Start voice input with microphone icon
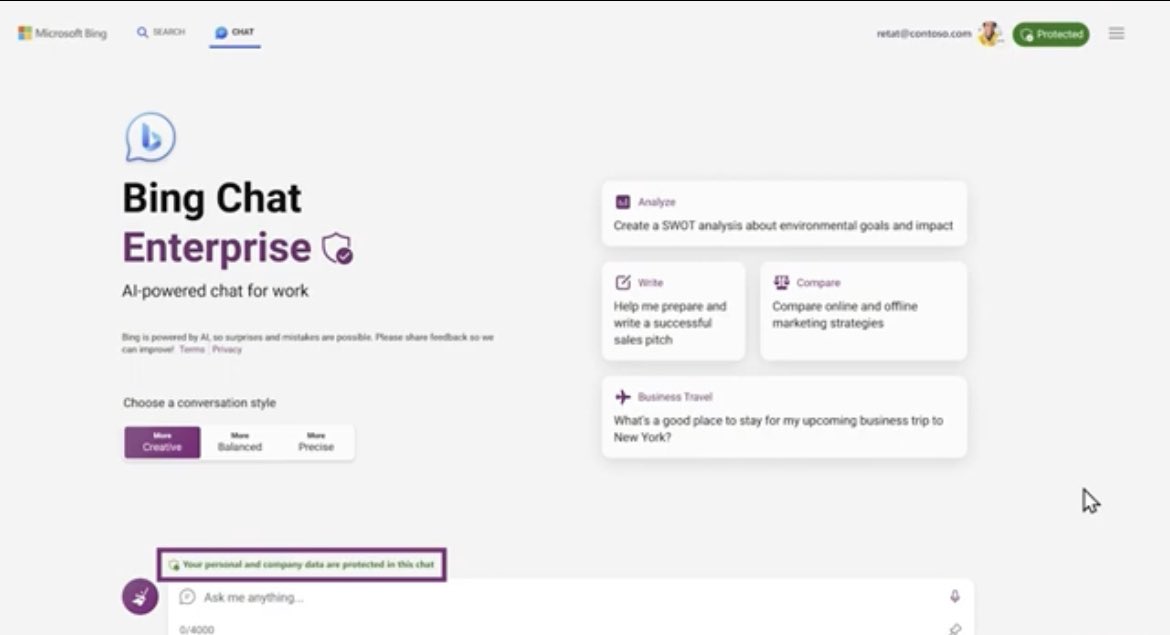The image size is (1170, 635). click(x=954, y=596)
